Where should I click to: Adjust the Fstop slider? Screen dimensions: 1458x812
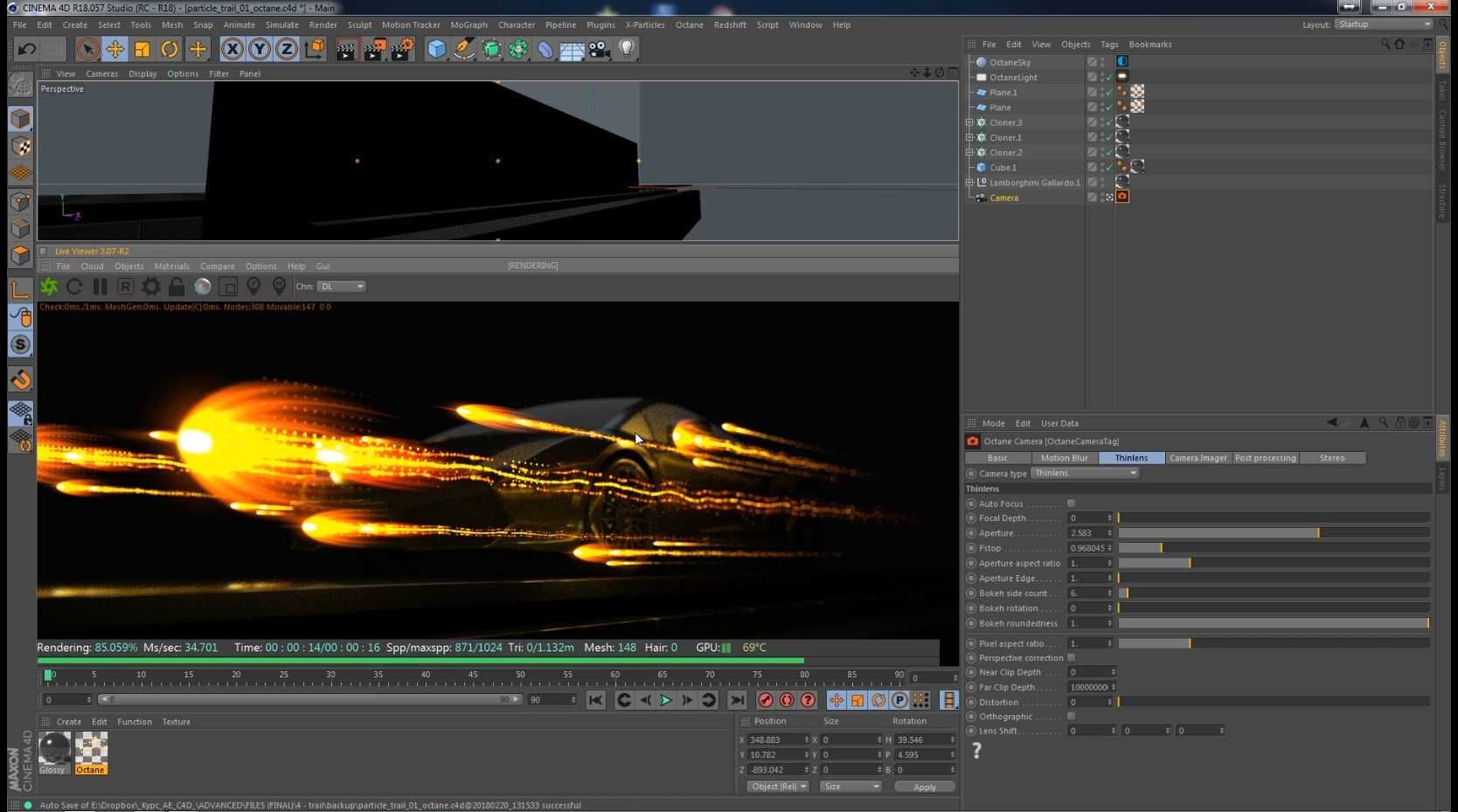(x=1274, y=548)
